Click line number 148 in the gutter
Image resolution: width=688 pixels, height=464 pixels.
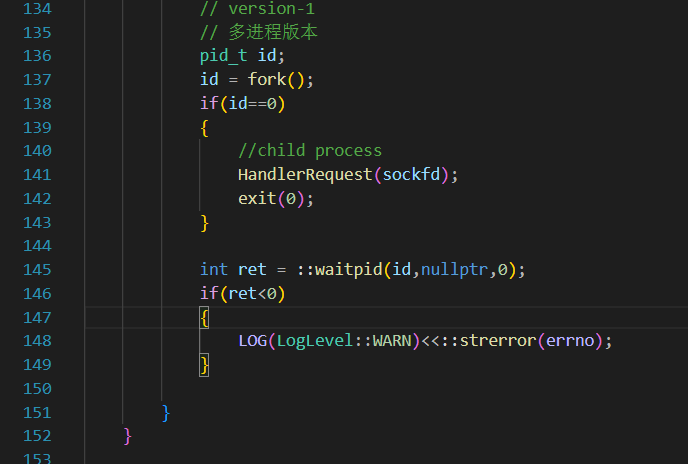point(37,341)
